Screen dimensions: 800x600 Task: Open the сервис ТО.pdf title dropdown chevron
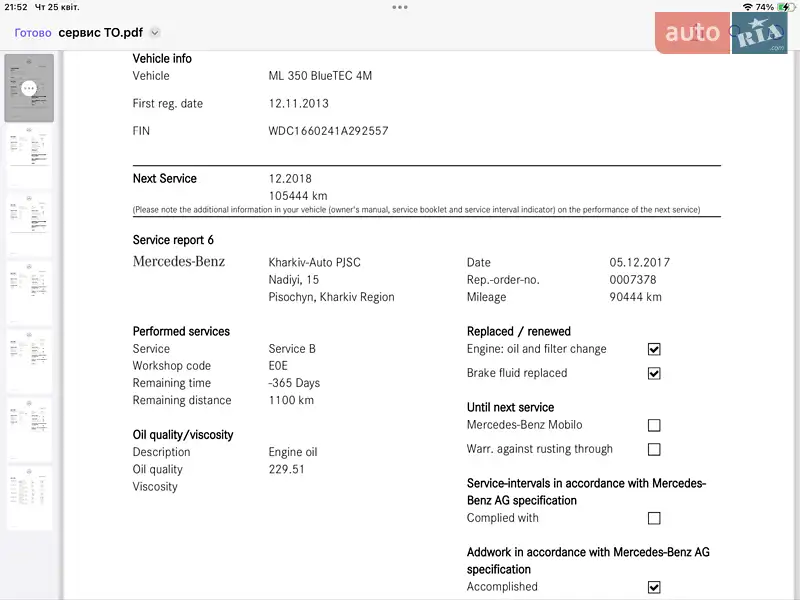pos(155,33)
